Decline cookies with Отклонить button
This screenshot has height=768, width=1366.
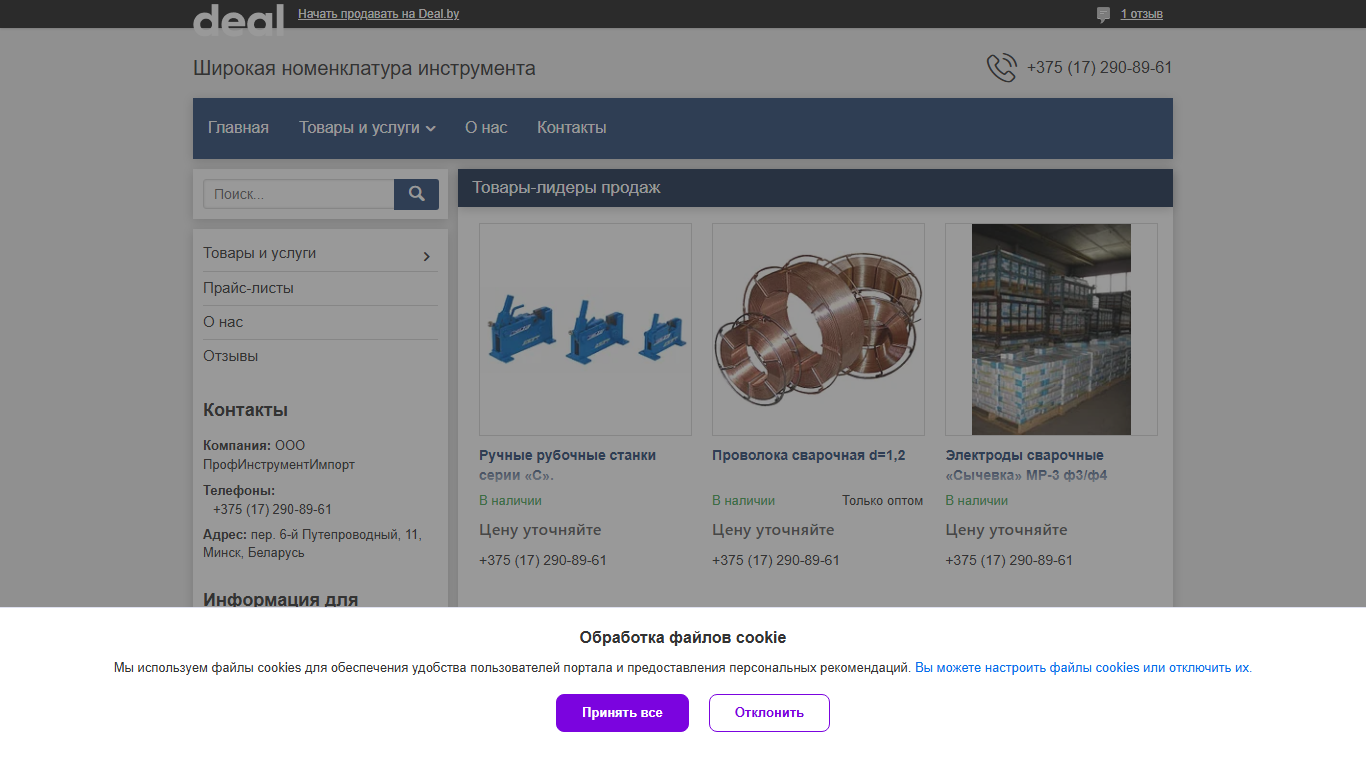click(x=769, y=713)
